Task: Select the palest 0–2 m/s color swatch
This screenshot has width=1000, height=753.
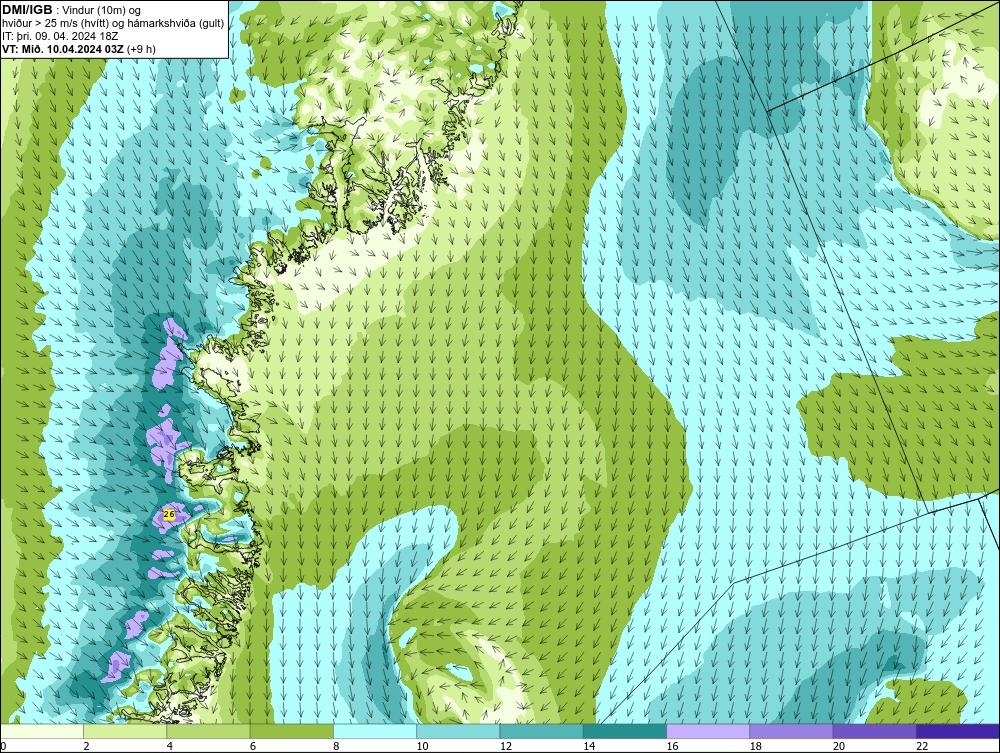Action: 41,731
